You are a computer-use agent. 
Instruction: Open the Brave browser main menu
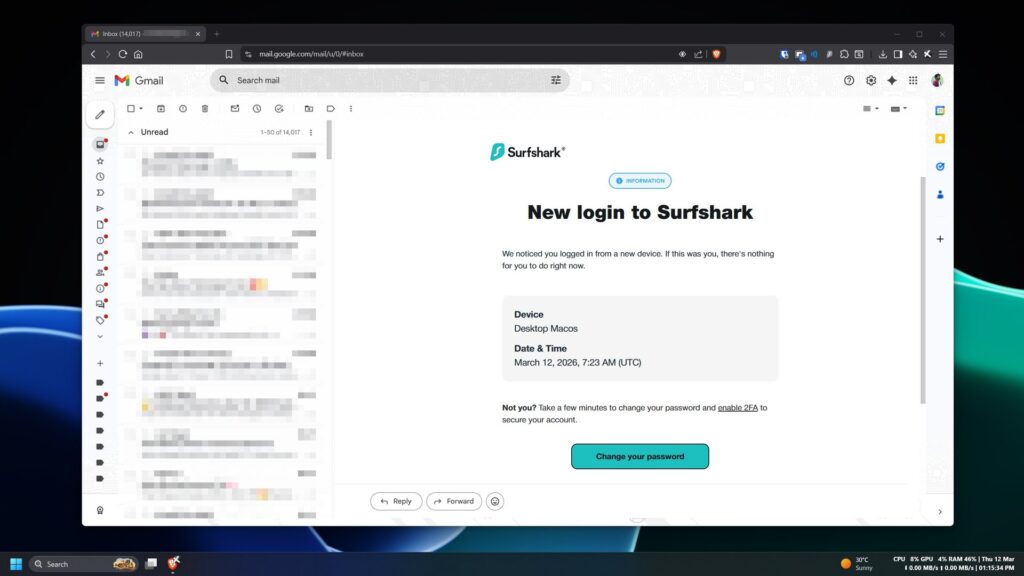pos(943,54)
